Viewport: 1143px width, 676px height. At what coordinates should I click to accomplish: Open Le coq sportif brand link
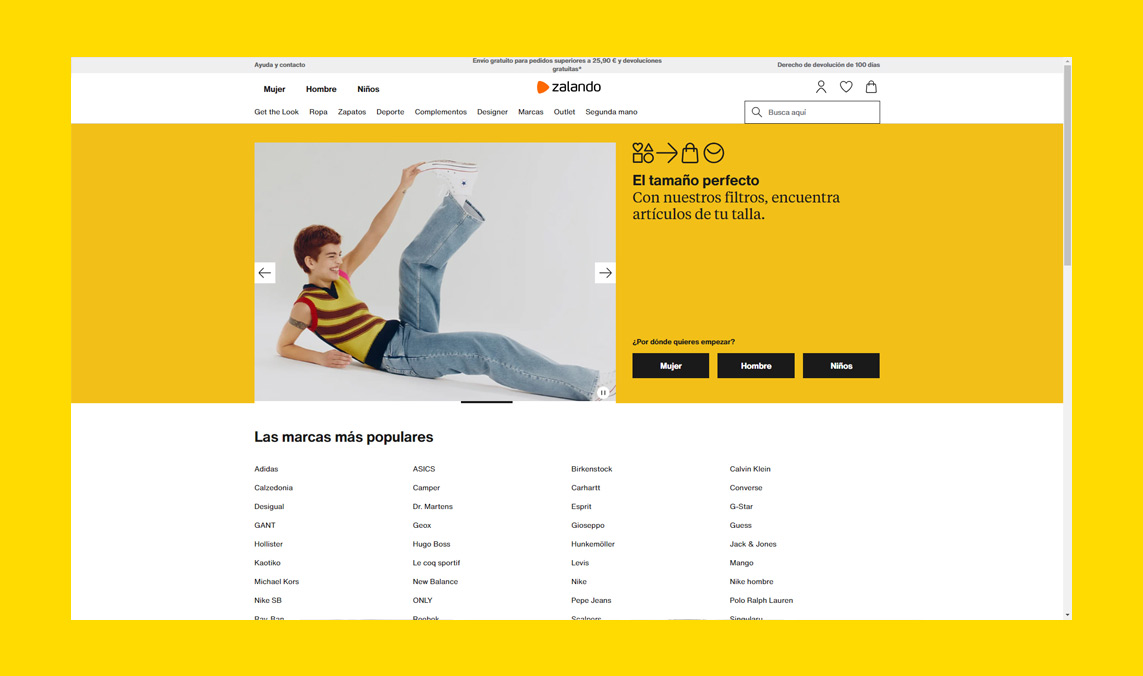(x=436, y=563)
